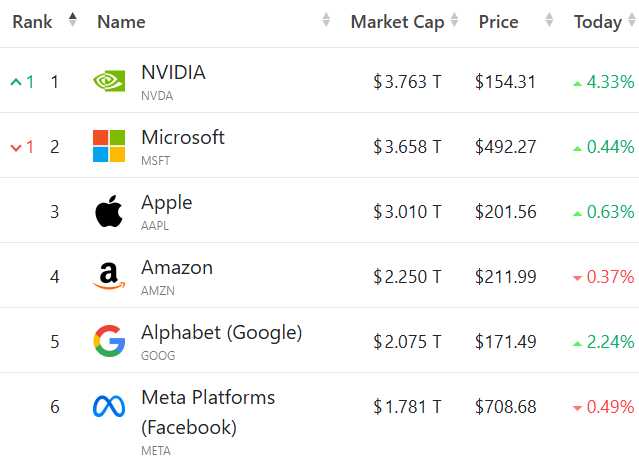Screen dimensions: 639x465
Task: Select the Amazon logo icon
Action: point(109,276)
